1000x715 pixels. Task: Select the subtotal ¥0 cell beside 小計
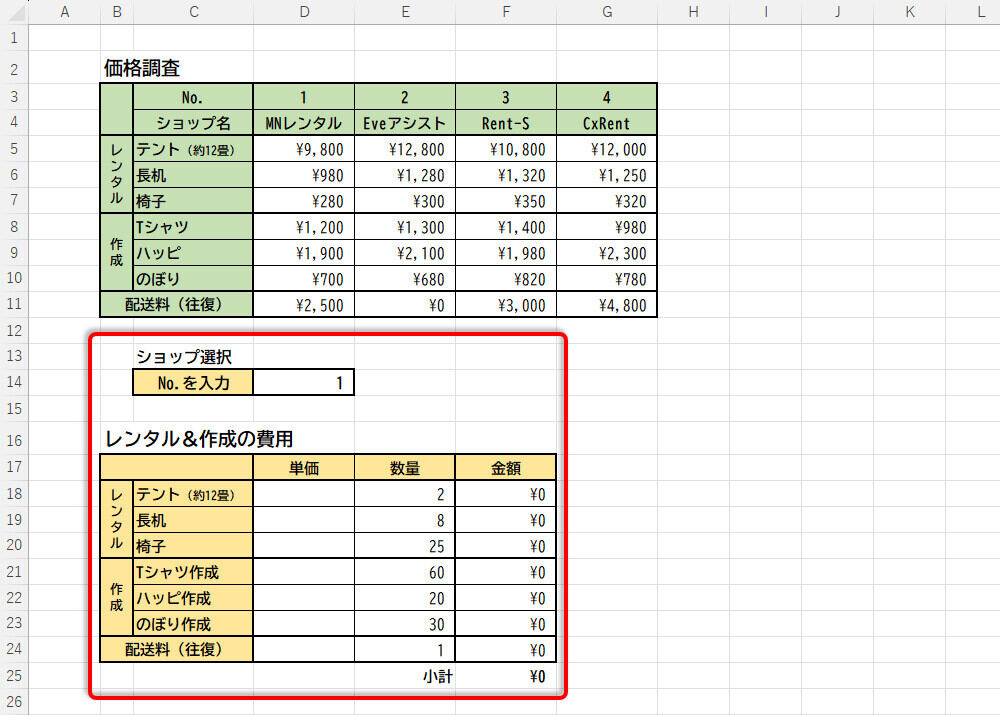click(506, 676)
